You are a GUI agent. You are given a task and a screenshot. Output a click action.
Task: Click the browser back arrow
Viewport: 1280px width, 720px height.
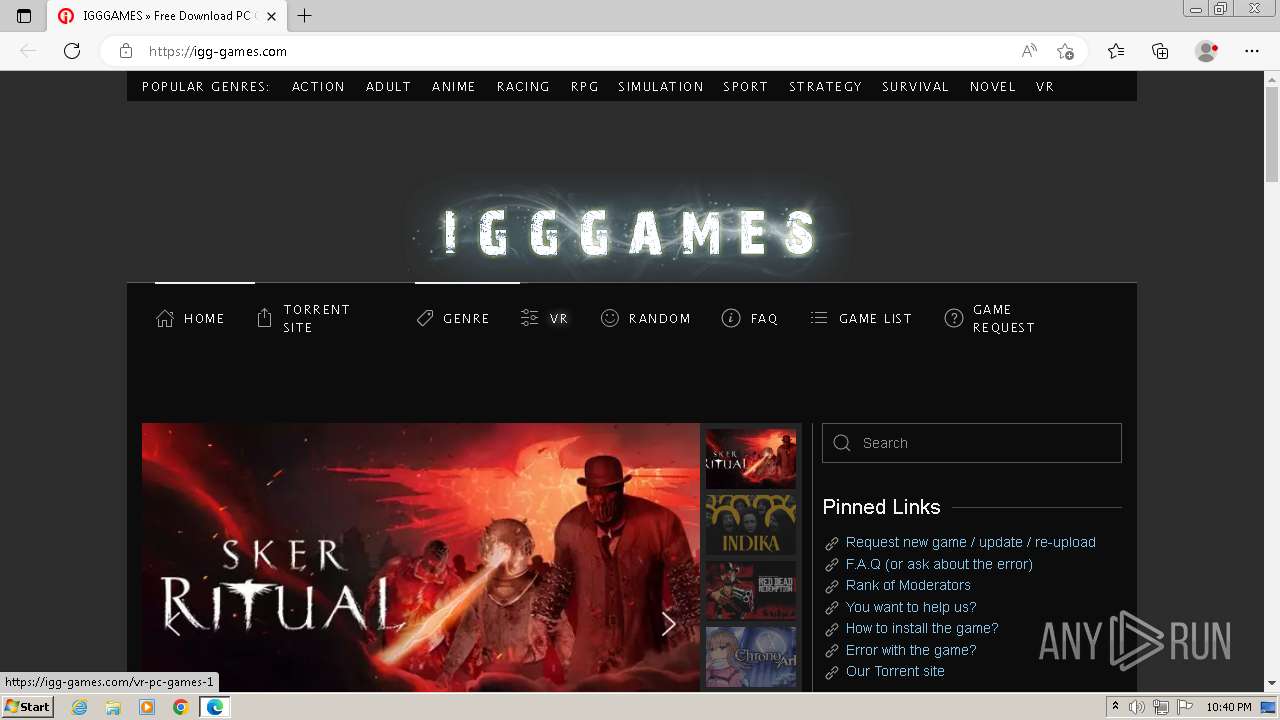(28, 51)
